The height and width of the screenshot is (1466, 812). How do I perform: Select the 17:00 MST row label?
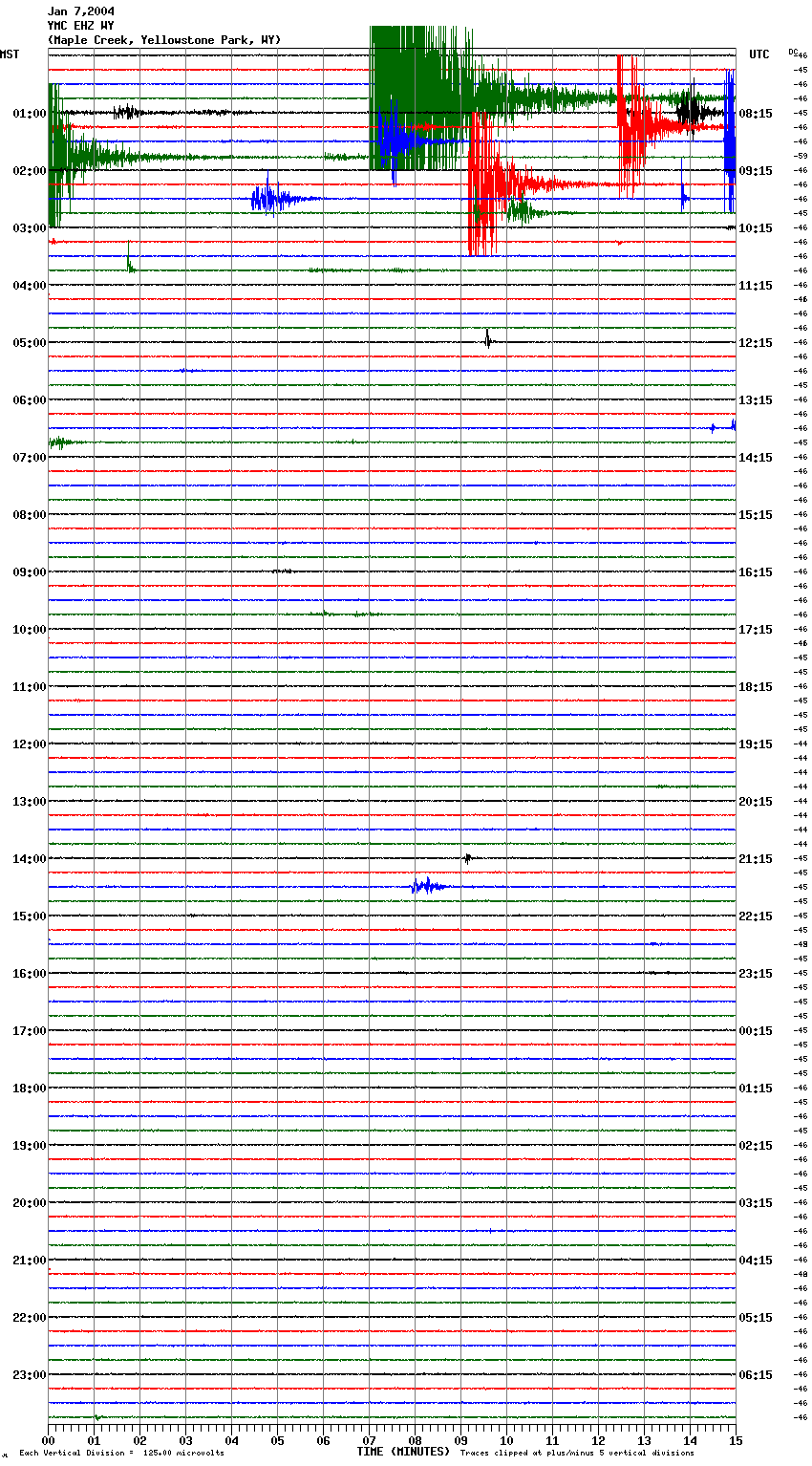pos(30,1031)
